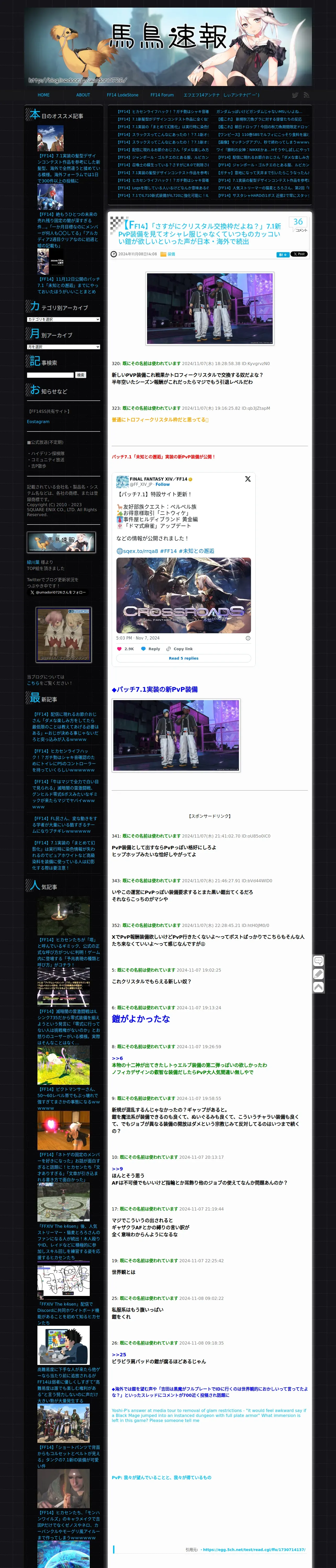336x1568 pixels.
Task: Click the floating back-to-top arrow icon
Action: pos(318,987)
